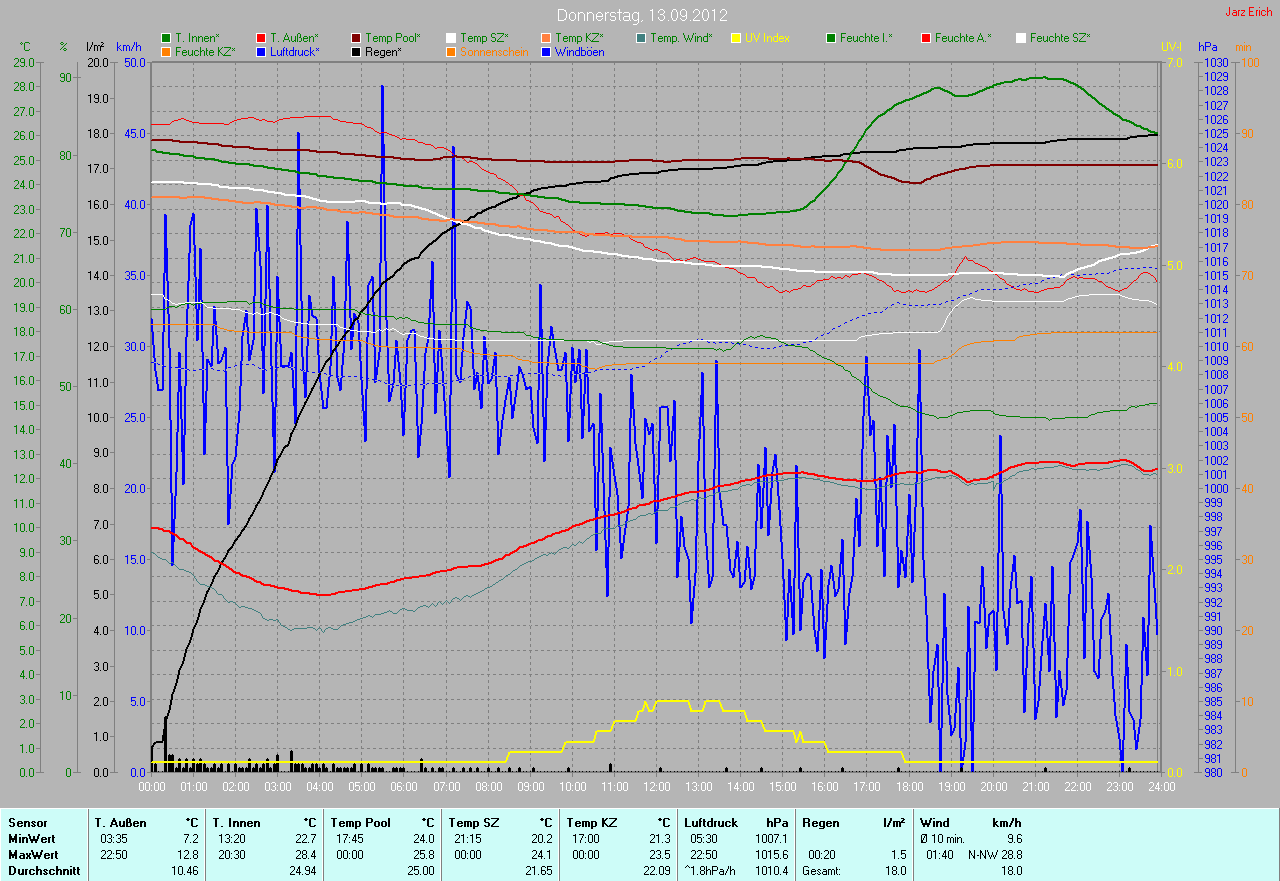Image resolution: width=1280 pixels, height=881 pixels.
Task: Select the 'Luftdruck' column header in statistics table
Action: [x=711, y=823]
